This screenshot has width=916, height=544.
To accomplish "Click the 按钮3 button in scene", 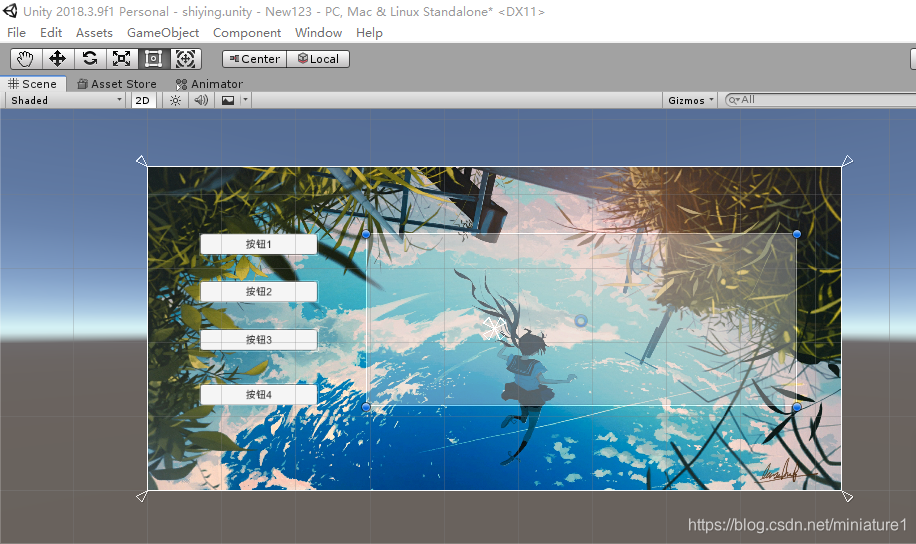I will point(259,339).
